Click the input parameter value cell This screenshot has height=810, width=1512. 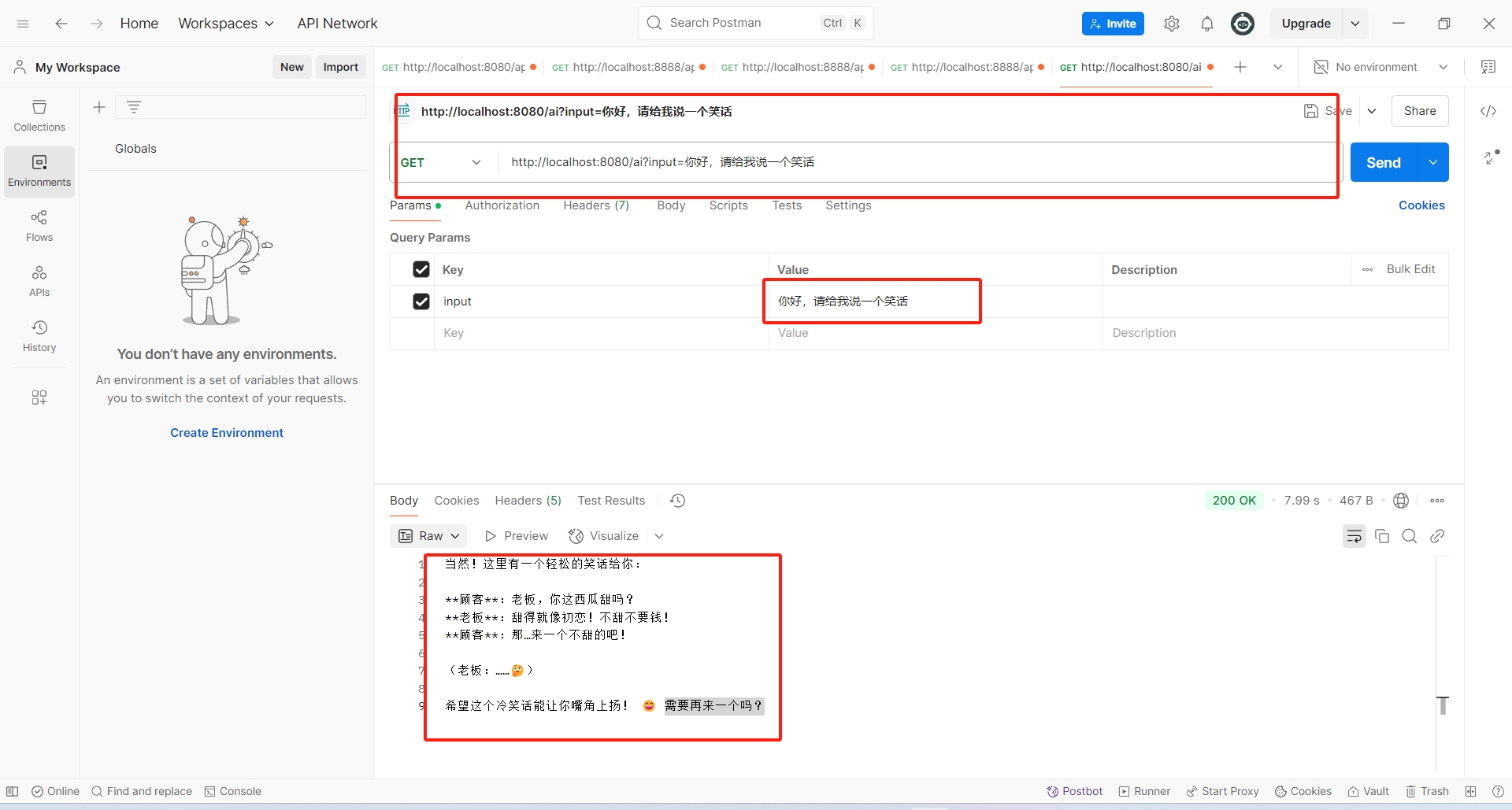tap(935, 301)
